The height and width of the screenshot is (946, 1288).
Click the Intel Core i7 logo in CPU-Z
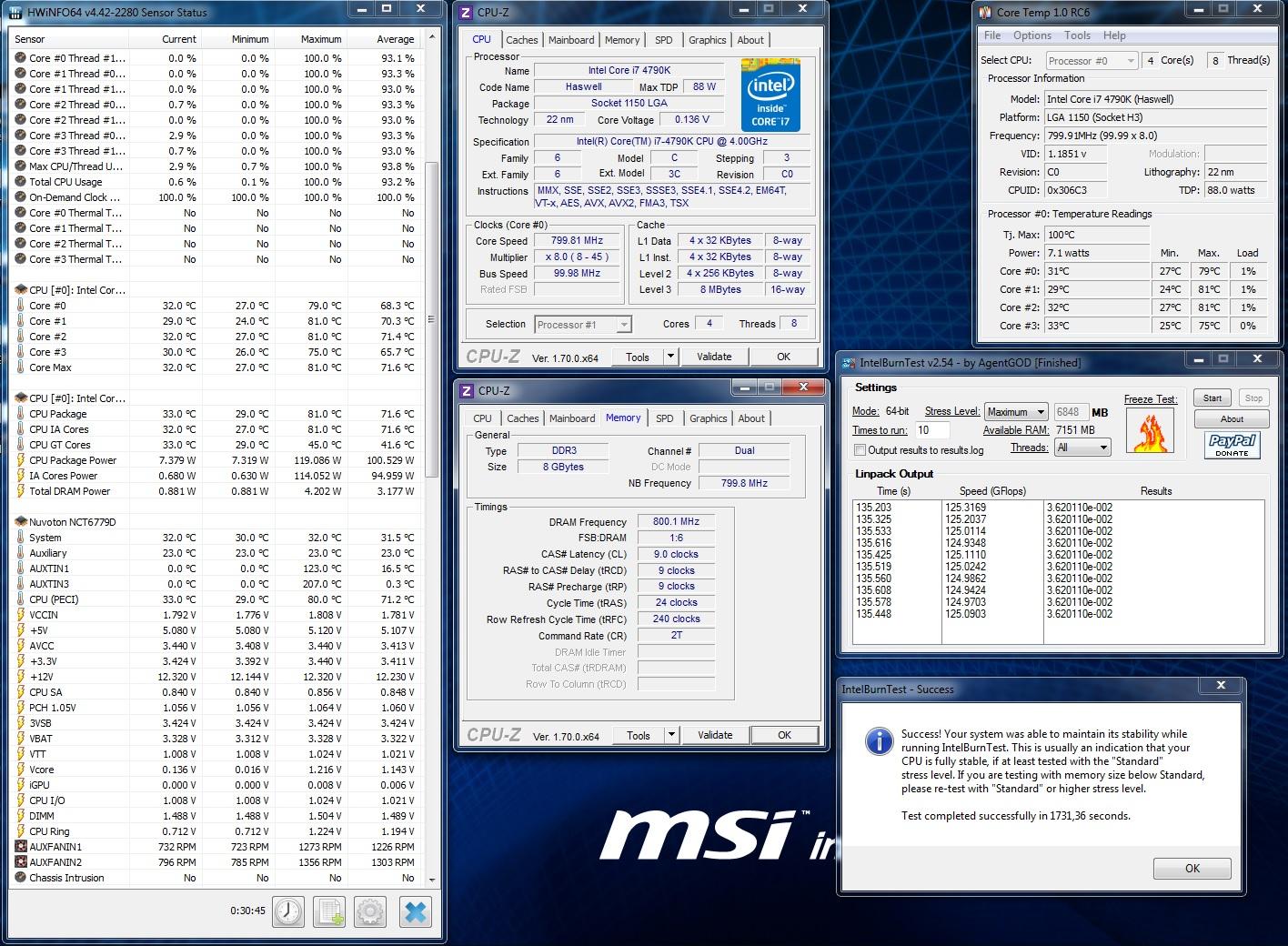770,96
